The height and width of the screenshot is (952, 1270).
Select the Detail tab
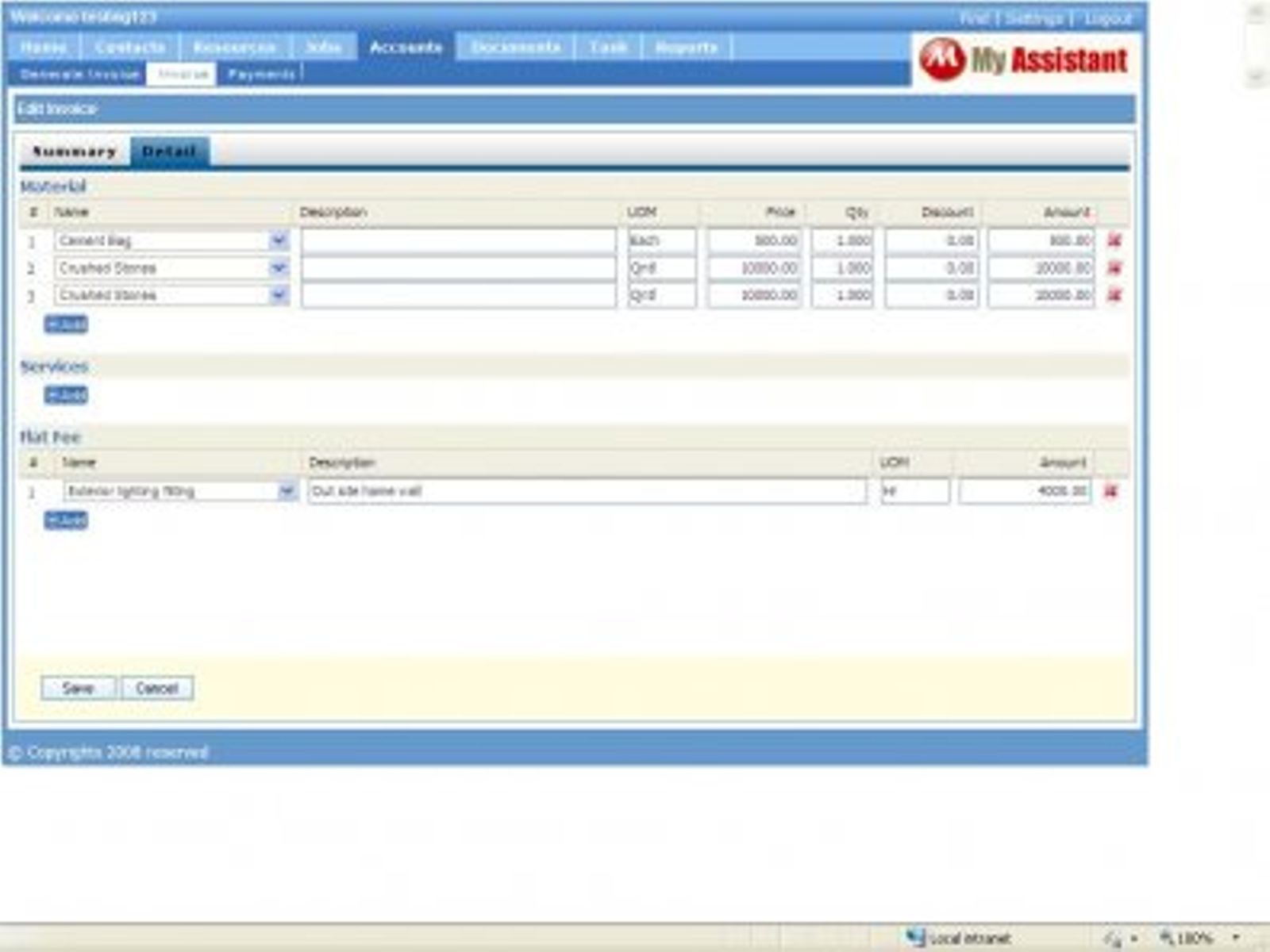coord(170,152)
